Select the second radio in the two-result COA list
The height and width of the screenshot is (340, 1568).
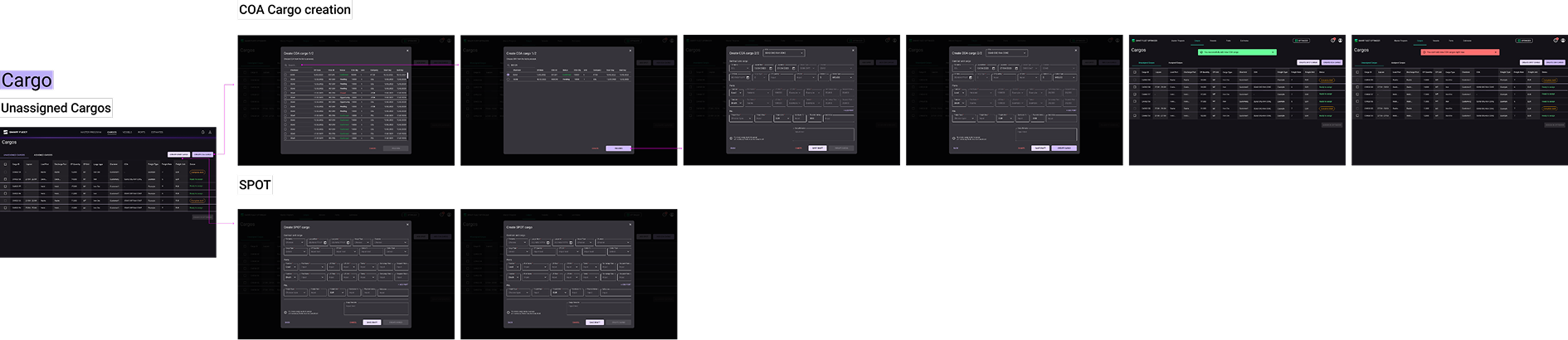508,80
